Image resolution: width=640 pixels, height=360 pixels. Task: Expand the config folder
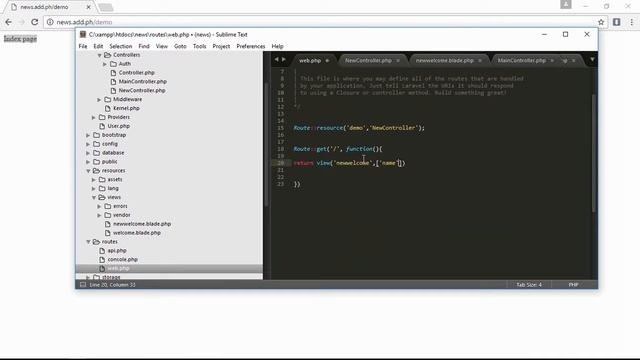pos(88,144)
